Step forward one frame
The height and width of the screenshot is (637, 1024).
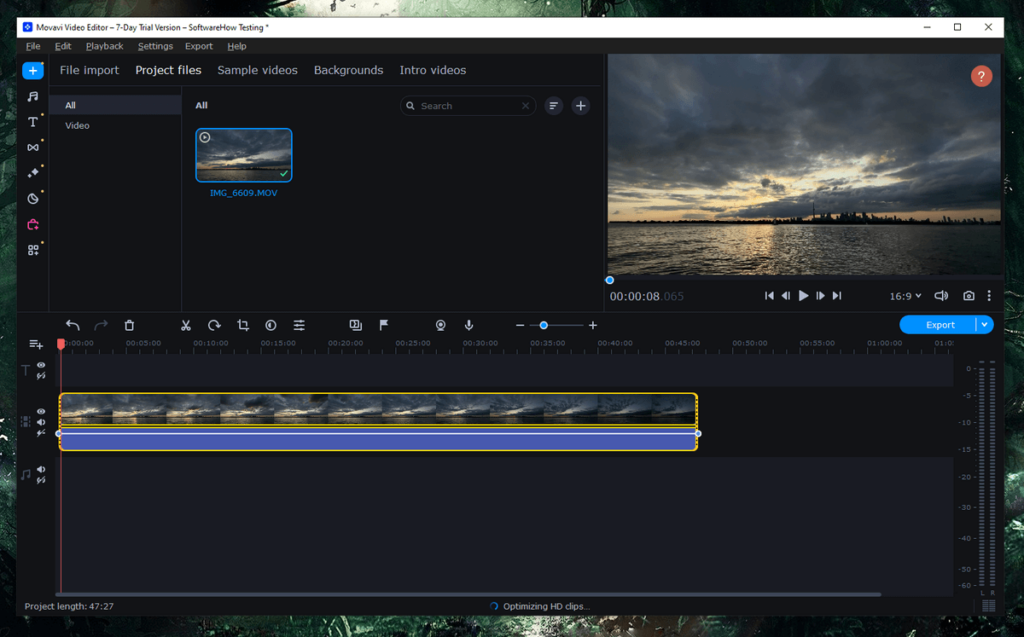point(820,296)
